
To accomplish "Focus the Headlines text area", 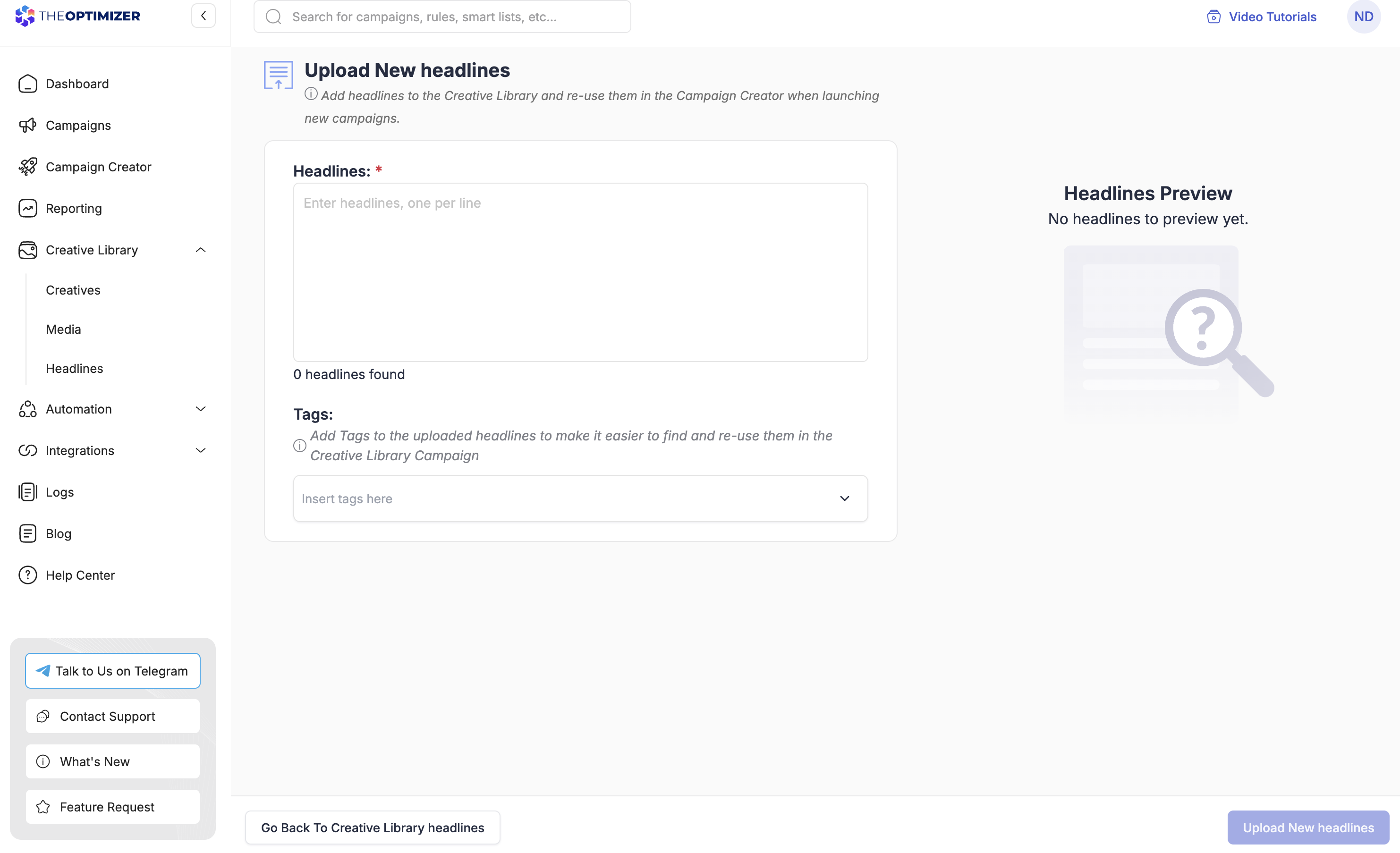I will (x=580, y=272).
